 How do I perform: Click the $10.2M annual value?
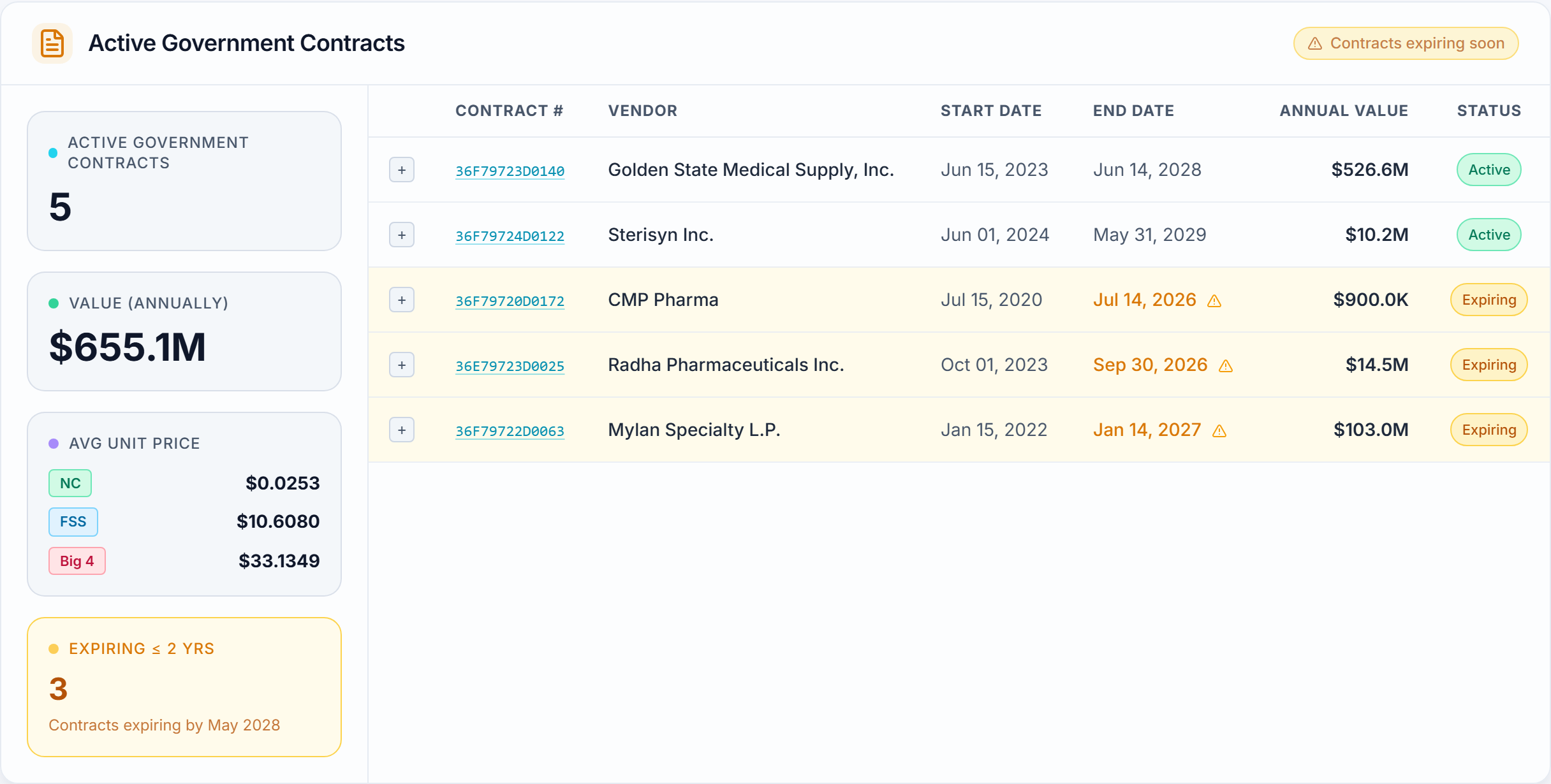[1377, 235]
